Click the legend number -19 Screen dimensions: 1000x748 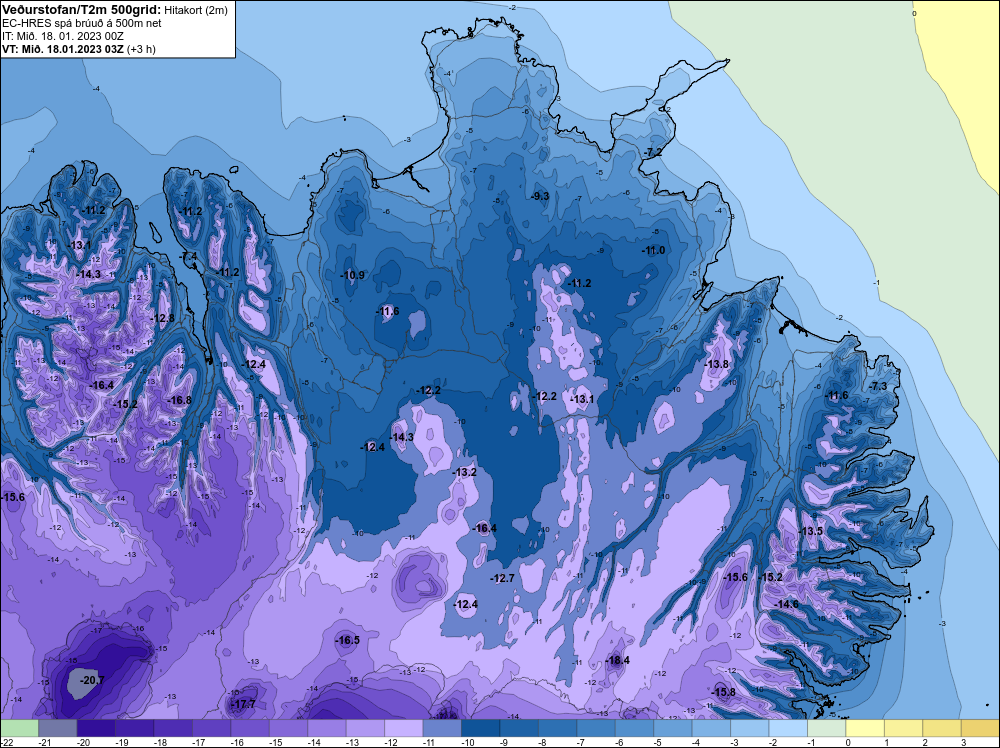(x=122, y=742)
